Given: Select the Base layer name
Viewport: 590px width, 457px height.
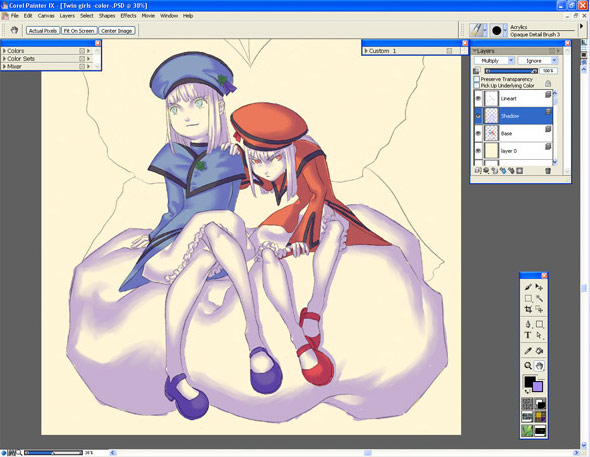Looking at the screenshot, I should pos(506,134).
